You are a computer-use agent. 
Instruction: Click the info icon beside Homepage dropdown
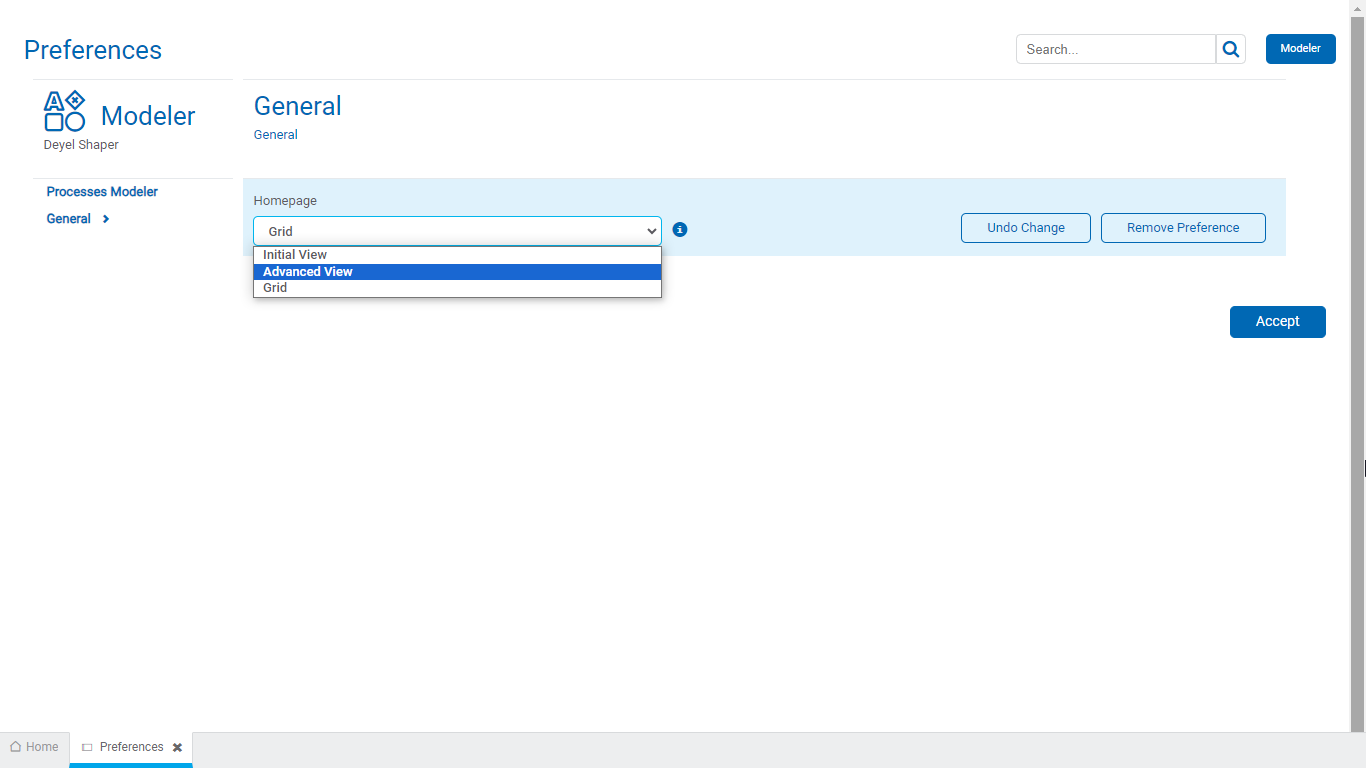coord(680,230)
